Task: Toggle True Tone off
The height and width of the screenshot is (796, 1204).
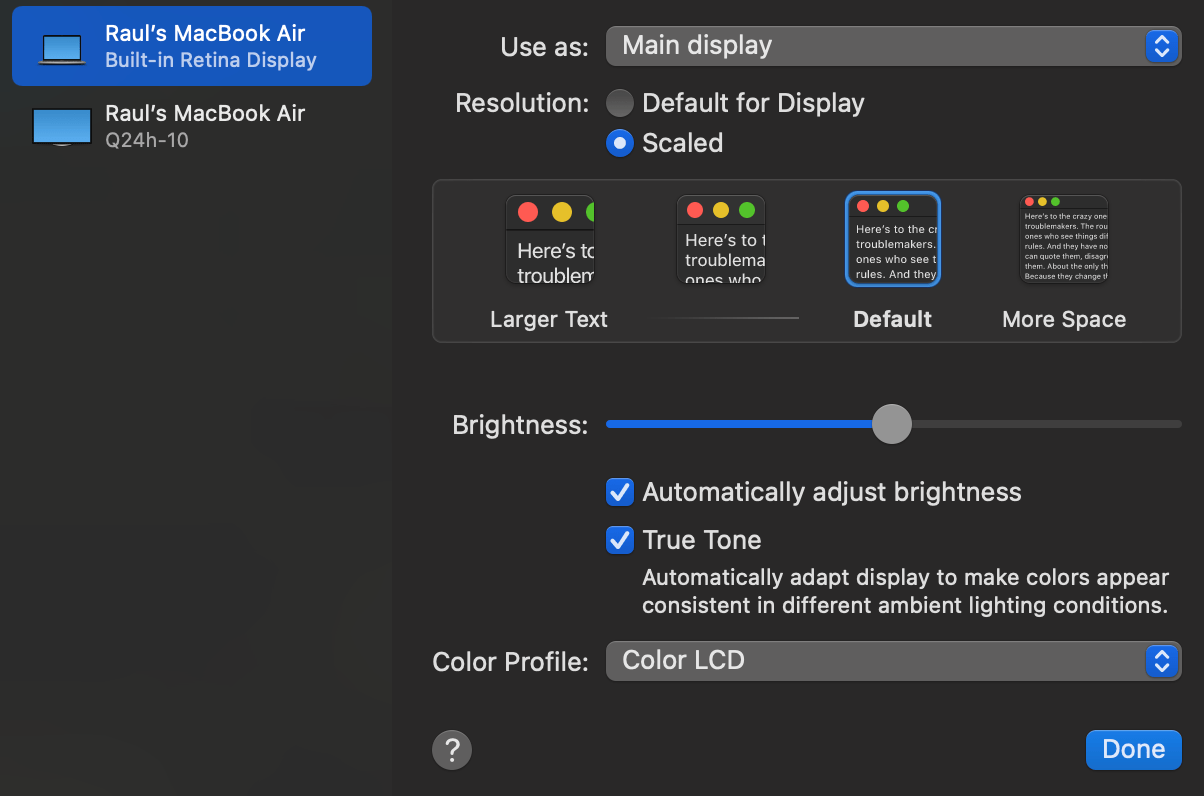Action: tap(619, 540)
